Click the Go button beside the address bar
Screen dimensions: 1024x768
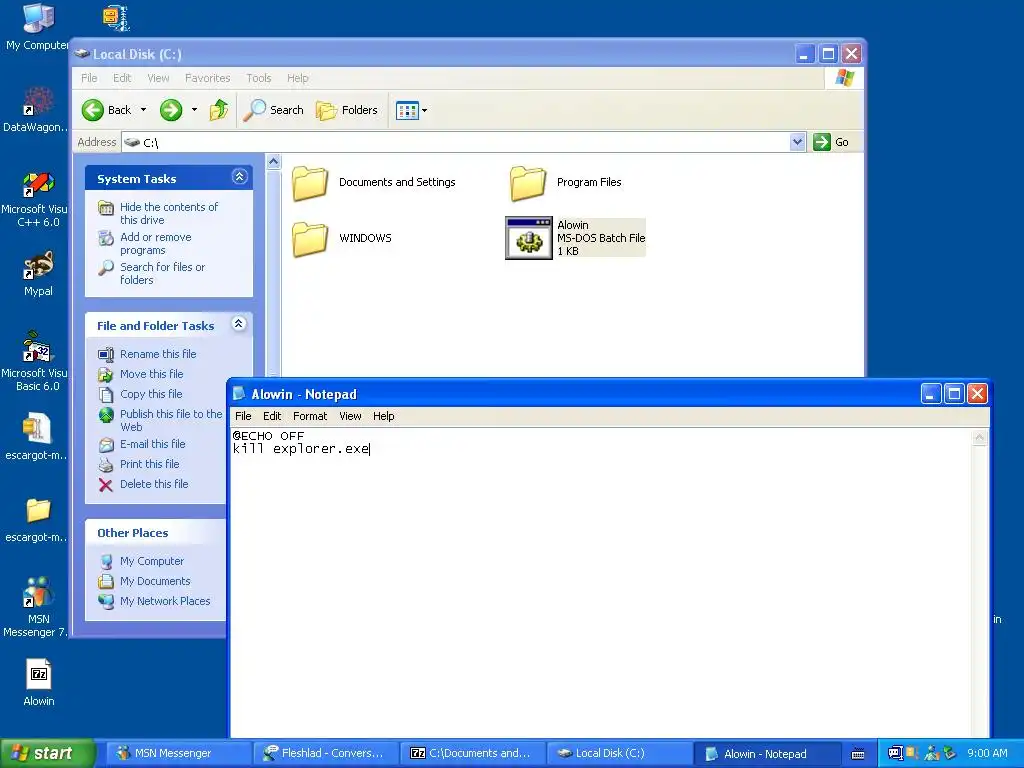tap(831, 142)
